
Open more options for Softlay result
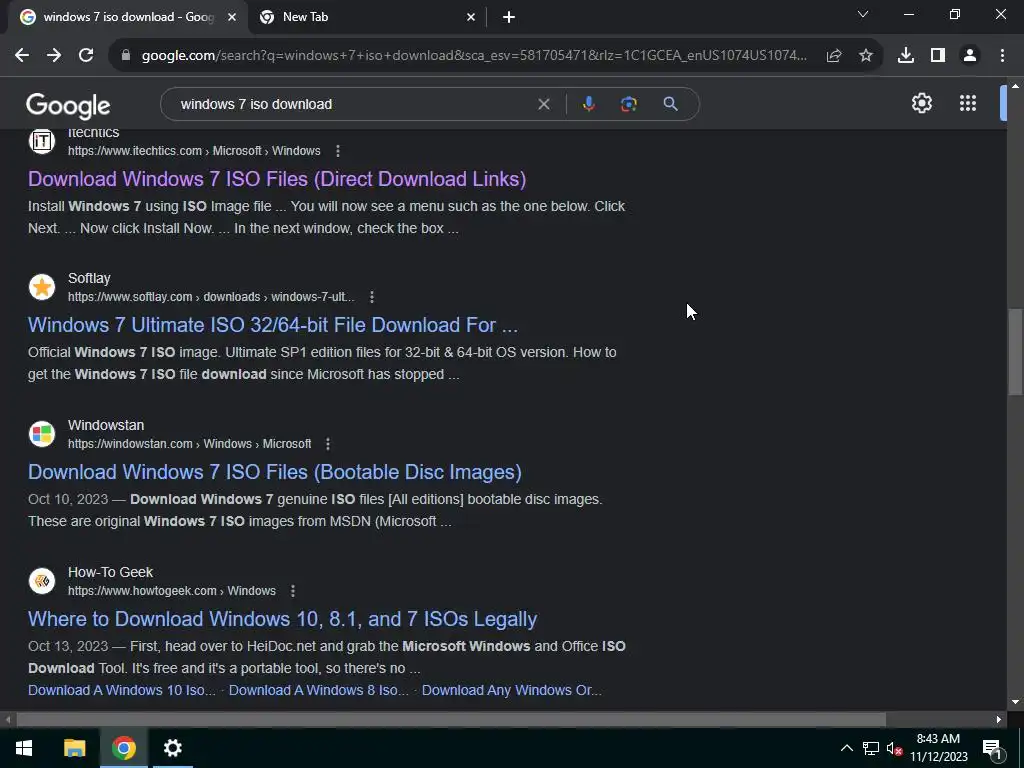tap(372, 297)
